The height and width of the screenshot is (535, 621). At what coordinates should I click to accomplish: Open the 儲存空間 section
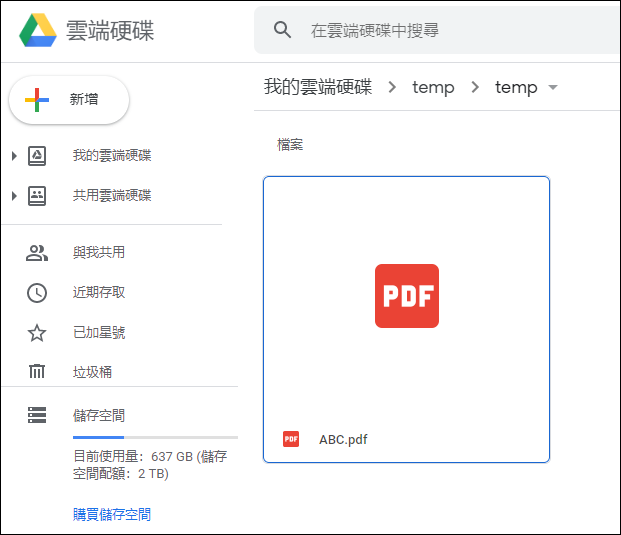coord(99,416)
